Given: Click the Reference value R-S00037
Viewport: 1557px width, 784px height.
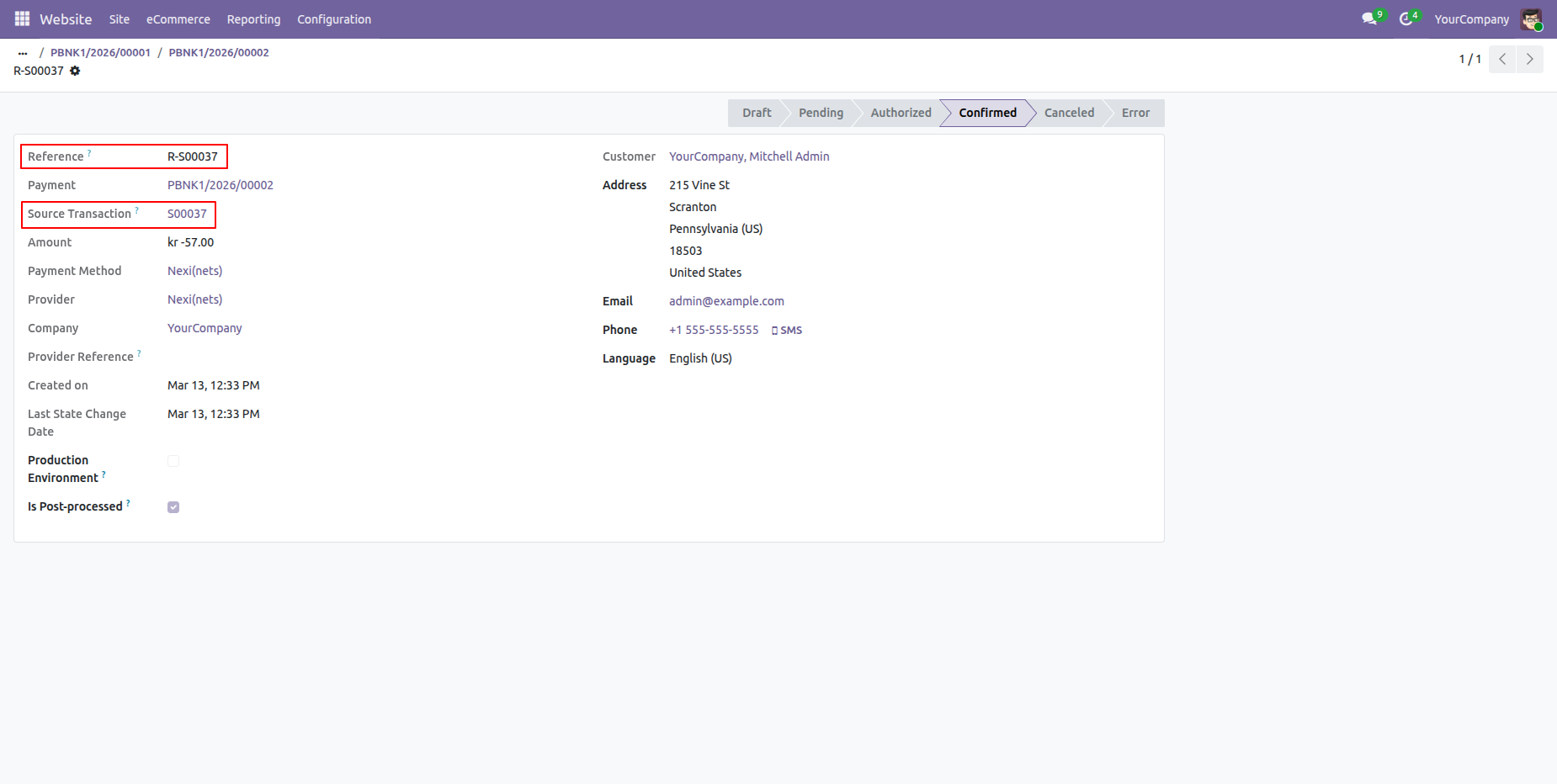Looking at the screenshot, I should click(x=193, y=156).
